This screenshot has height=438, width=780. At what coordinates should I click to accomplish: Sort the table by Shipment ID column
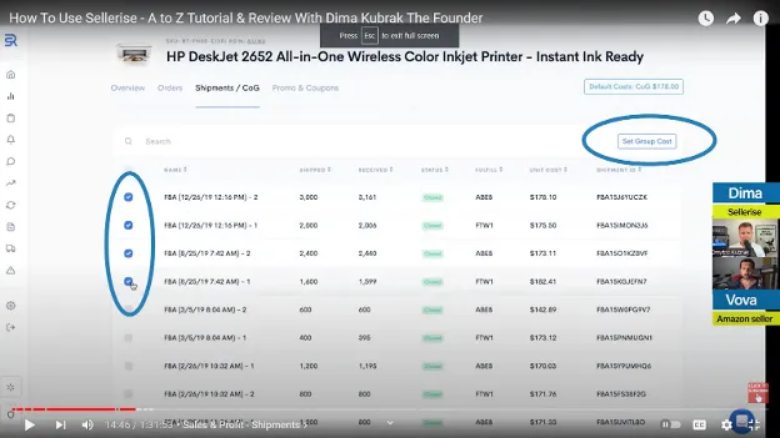coord(619,170)
